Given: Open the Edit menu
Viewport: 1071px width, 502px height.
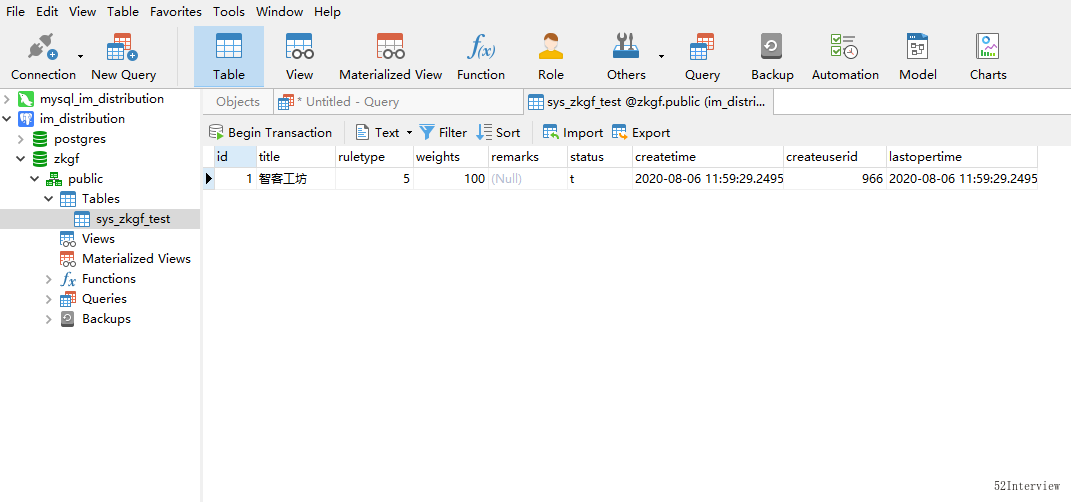Looking at the screenshot, I should [47, 12].
